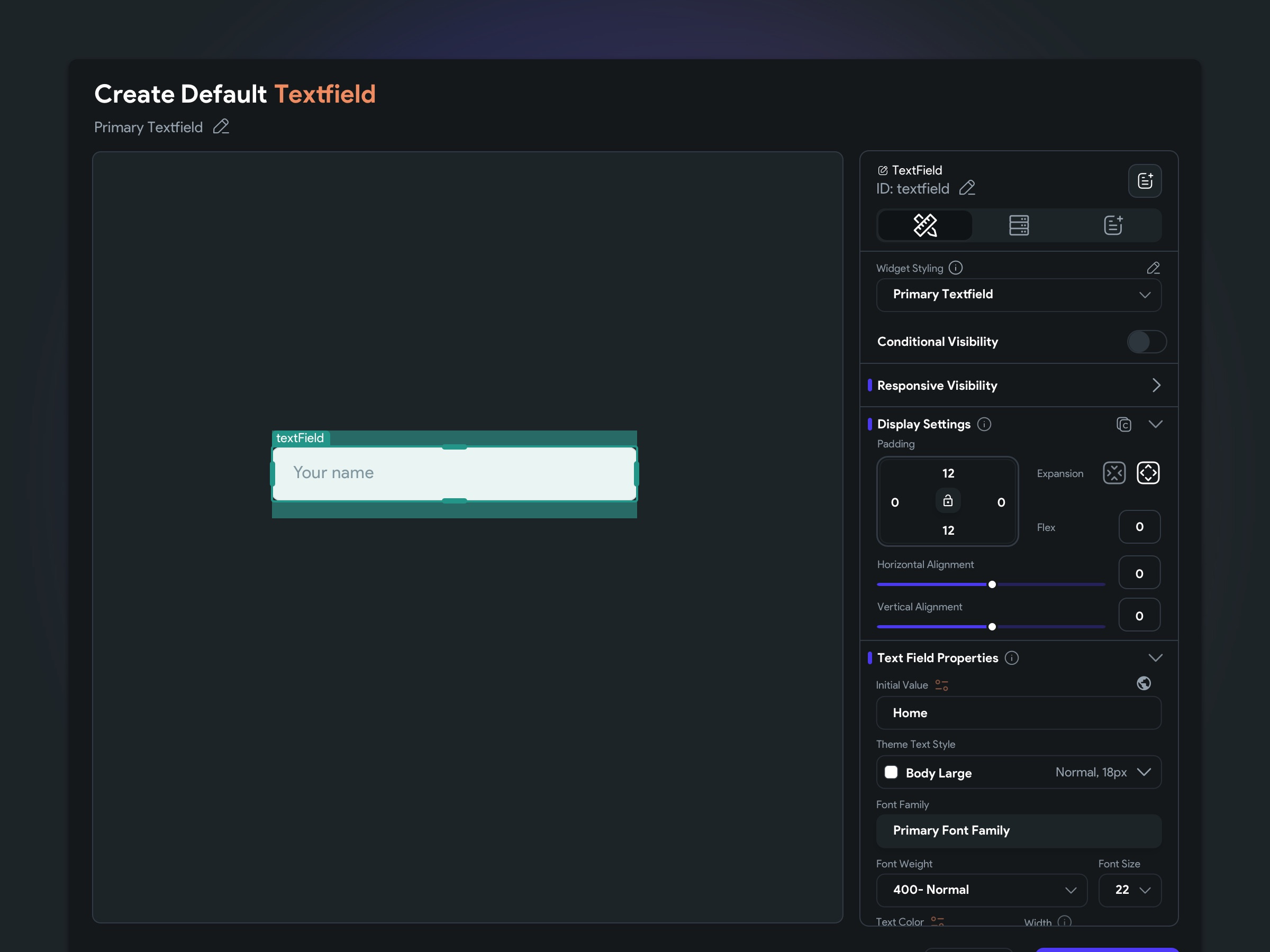1270x952 pixels.
Task: Edit the widget ID using the pencil icon
Action: coord(968,188)
